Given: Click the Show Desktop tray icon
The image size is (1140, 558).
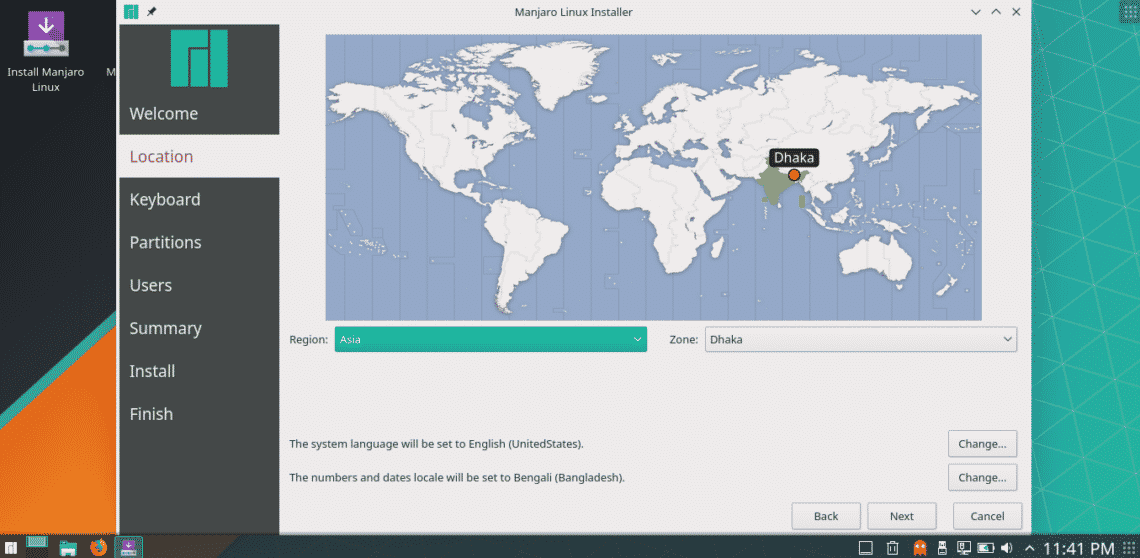Looking at the screenshot, I should pos(865,548).
